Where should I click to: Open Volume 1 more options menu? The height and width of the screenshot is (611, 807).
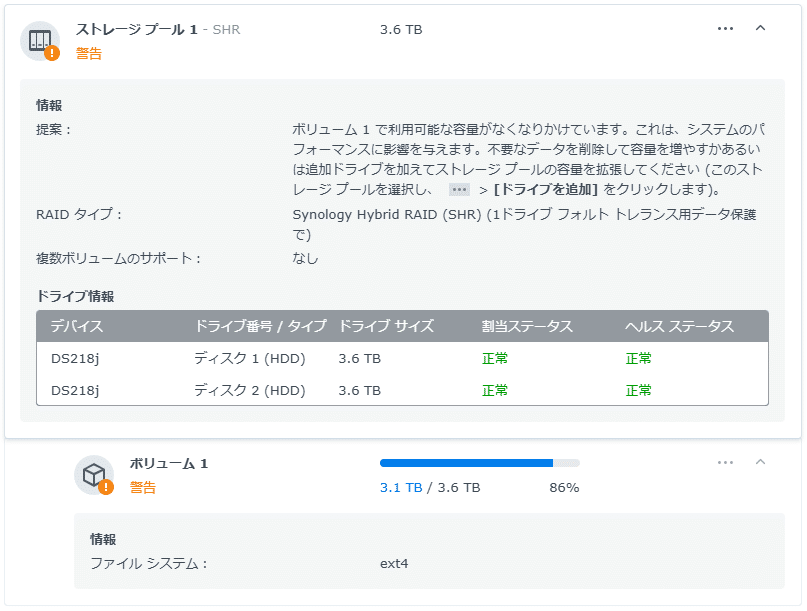(x=726, y=463)
